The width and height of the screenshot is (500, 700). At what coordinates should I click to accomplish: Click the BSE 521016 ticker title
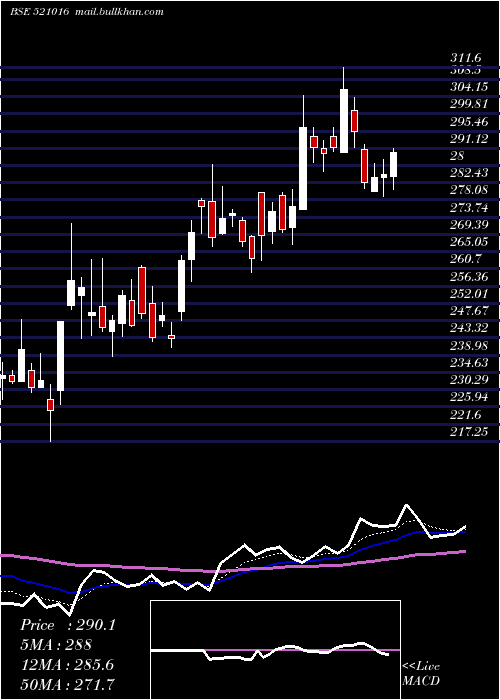(39, 12)
